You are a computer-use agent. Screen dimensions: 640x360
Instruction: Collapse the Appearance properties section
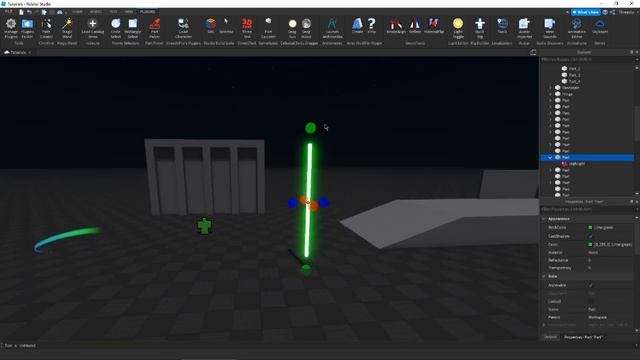coord(544,219)
